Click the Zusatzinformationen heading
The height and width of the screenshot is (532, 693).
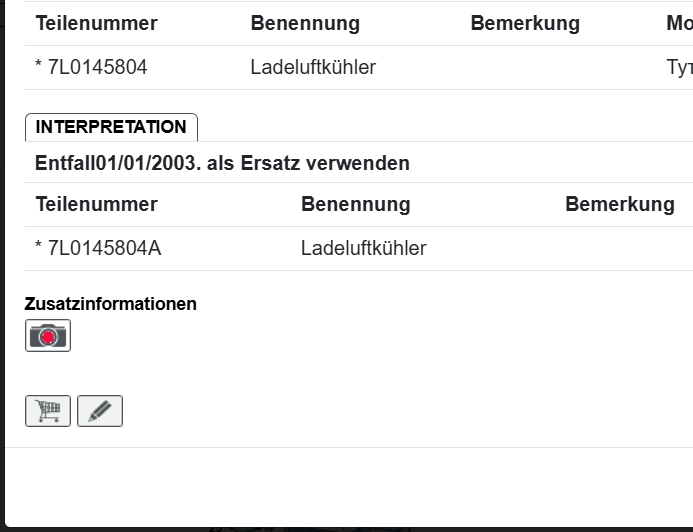111,304
